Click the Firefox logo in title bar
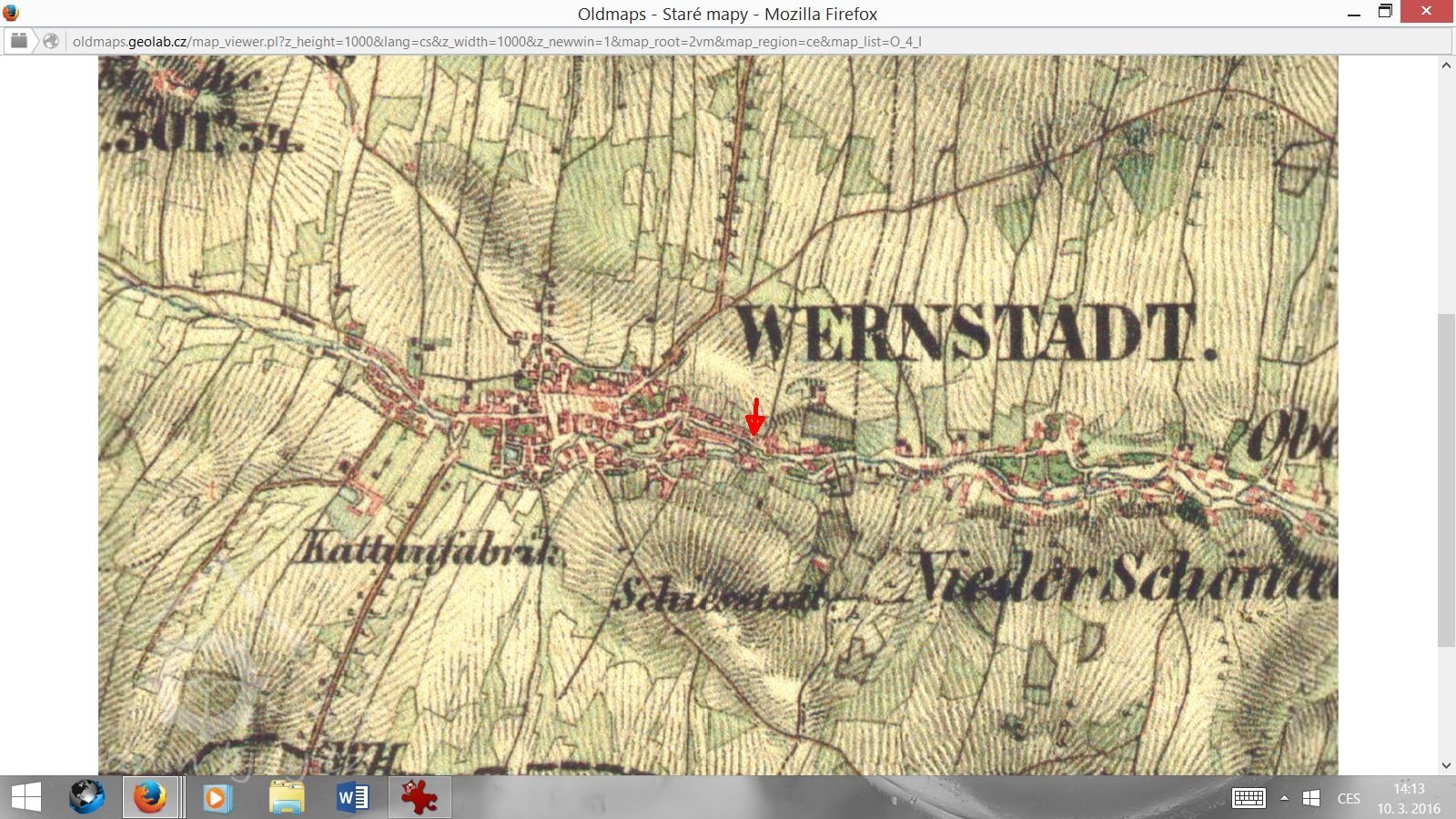This screenshot has width=1456, height=819. click(11, 13)
